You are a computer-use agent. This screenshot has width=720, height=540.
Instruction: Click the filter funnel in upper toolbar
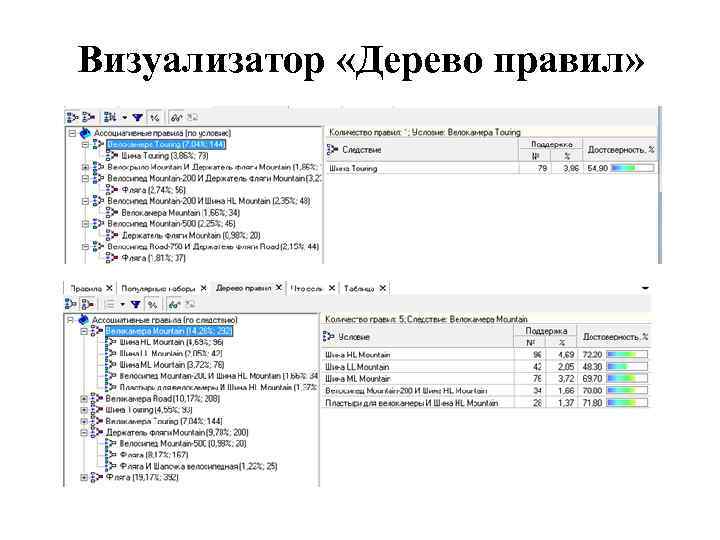click(137, 118)
